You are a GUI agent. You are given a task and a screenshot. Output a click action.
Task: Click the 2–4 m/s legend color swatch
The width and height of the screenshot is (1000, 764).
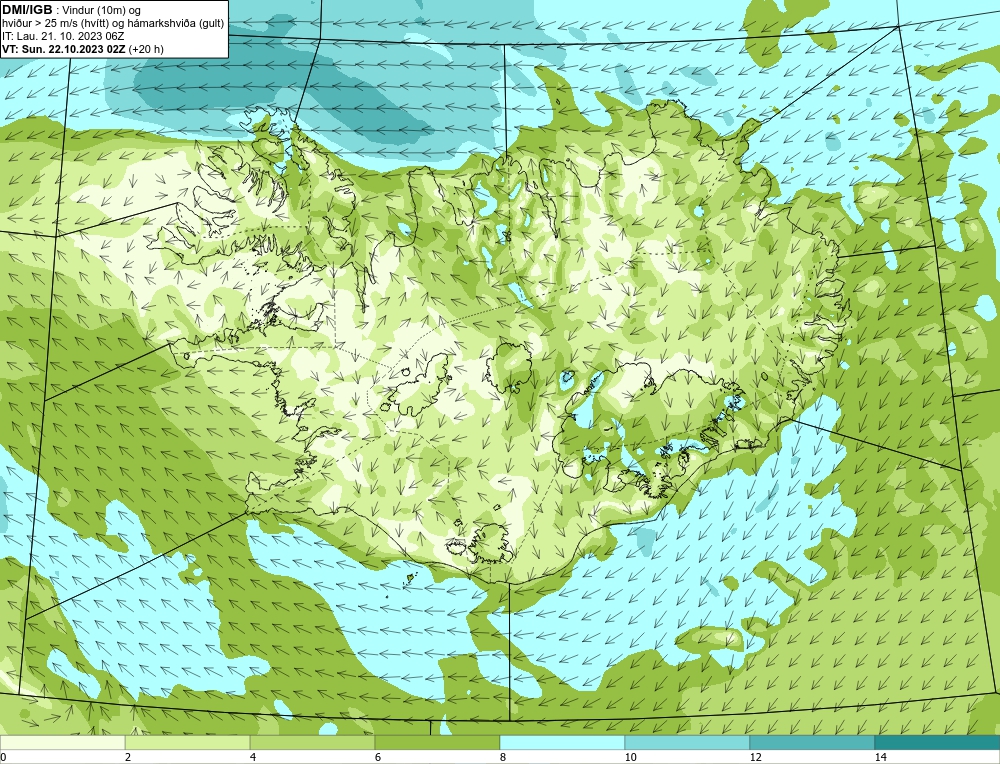point(188,742)
